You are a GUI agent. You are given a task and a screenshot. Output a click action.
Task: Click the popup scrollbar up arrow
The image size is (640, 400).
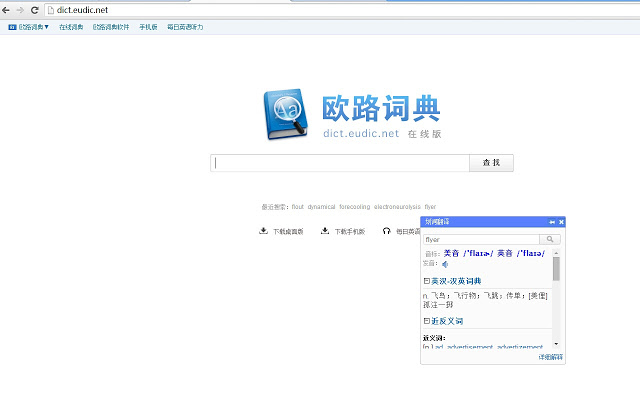(x=556, y=253)
